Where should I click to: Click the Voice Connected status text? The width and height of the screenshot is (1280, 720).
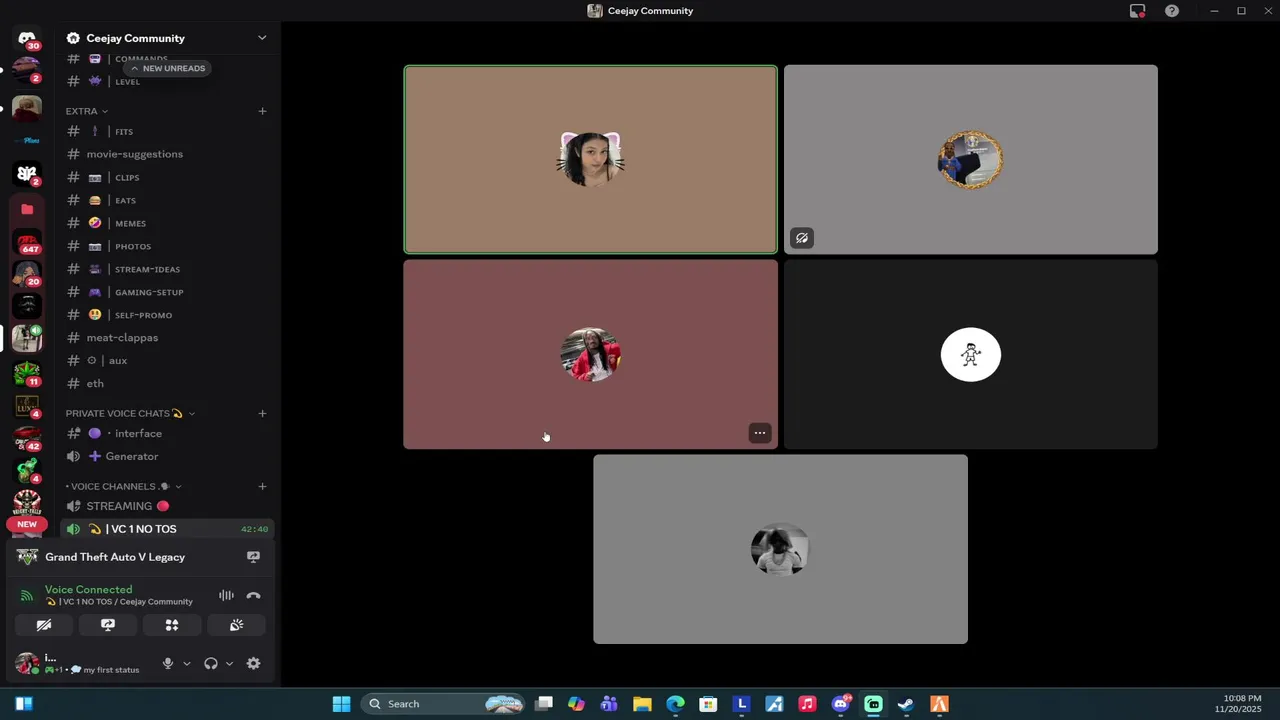click(88, 590)
